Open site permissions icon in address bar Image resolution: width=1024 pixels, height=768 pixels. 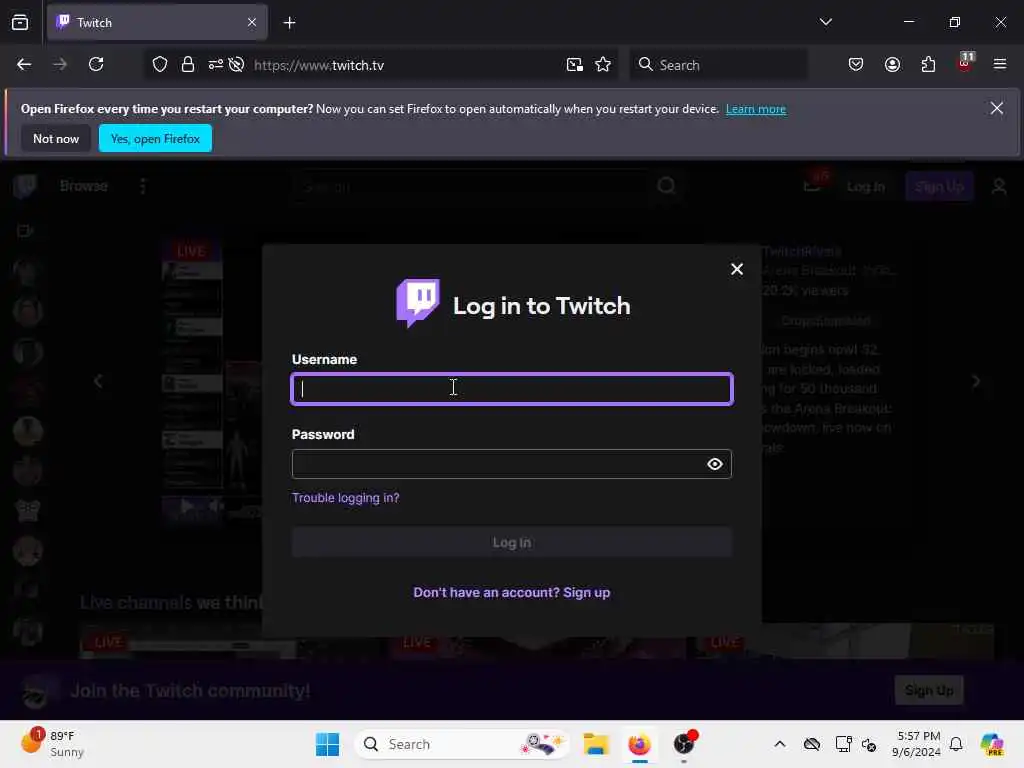(x=216, y=65)
